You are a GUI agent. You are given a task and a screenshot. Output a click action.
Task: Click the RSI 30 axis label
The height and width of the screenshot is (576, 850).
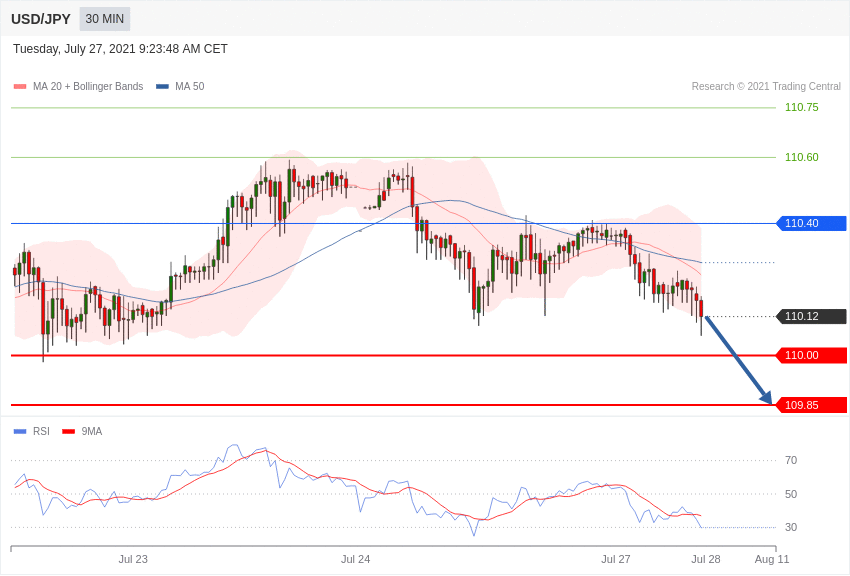[x=791, y=527]
